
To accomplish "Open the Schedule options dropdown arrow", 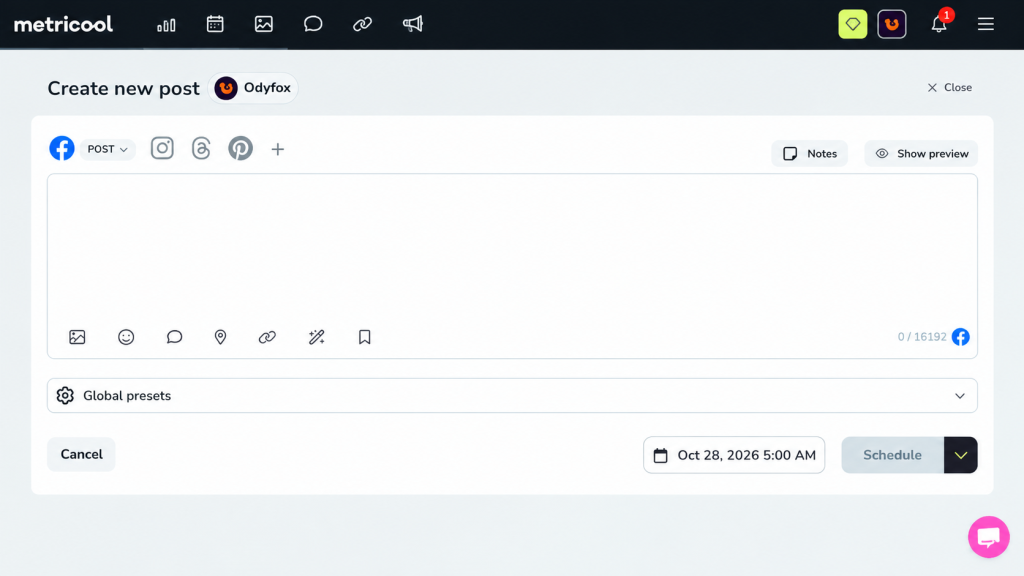I will [961, 455].
